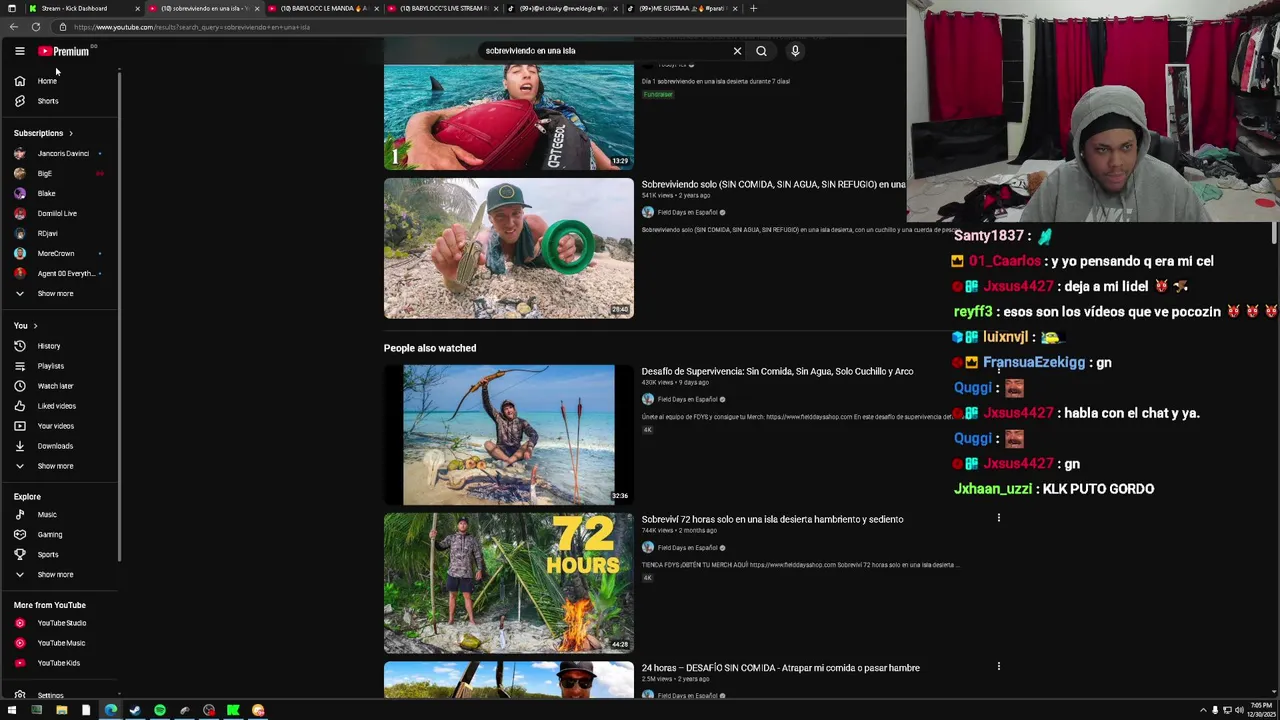Play the 72 HOURS thumbnail
The width and height of the screenshot is (1280, 720).
coord(508,583)
